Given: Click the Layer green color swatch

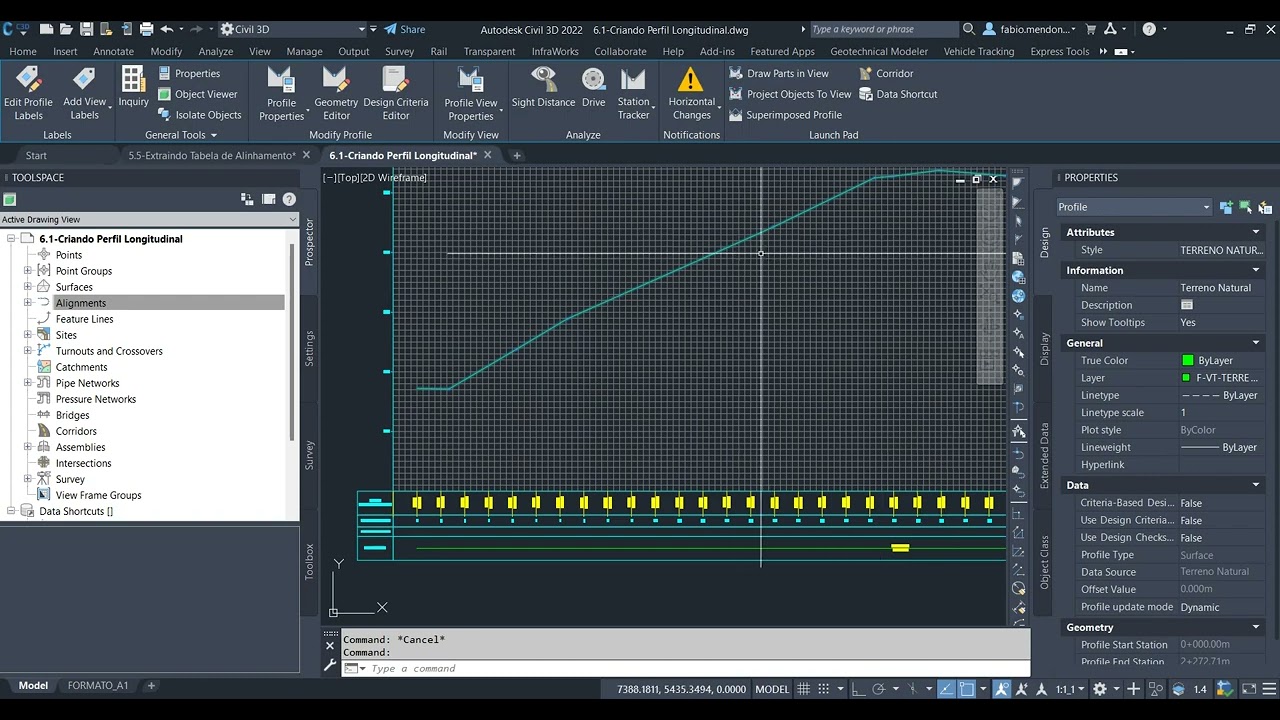Looking at the screenshot, I should [1186, 378].
